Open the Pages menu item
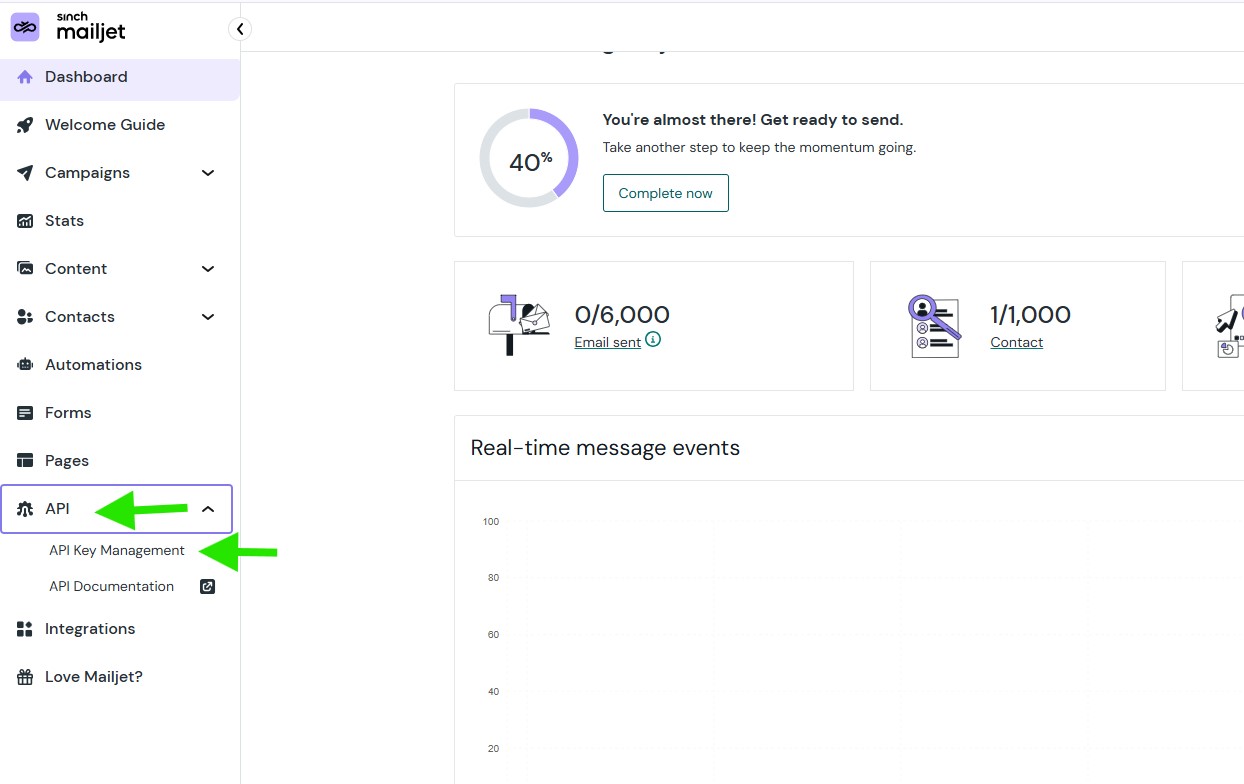This screenshot has width=1244, height=784. tap(67, 461)
